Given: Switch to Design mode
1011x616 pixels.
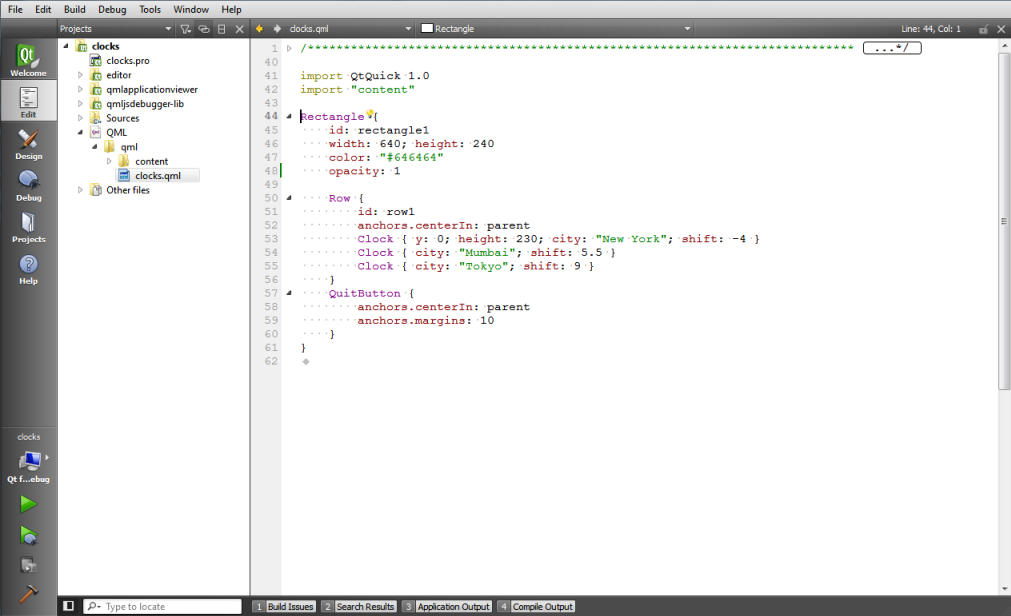Looking at the screenshot, I should coord(28,143).
